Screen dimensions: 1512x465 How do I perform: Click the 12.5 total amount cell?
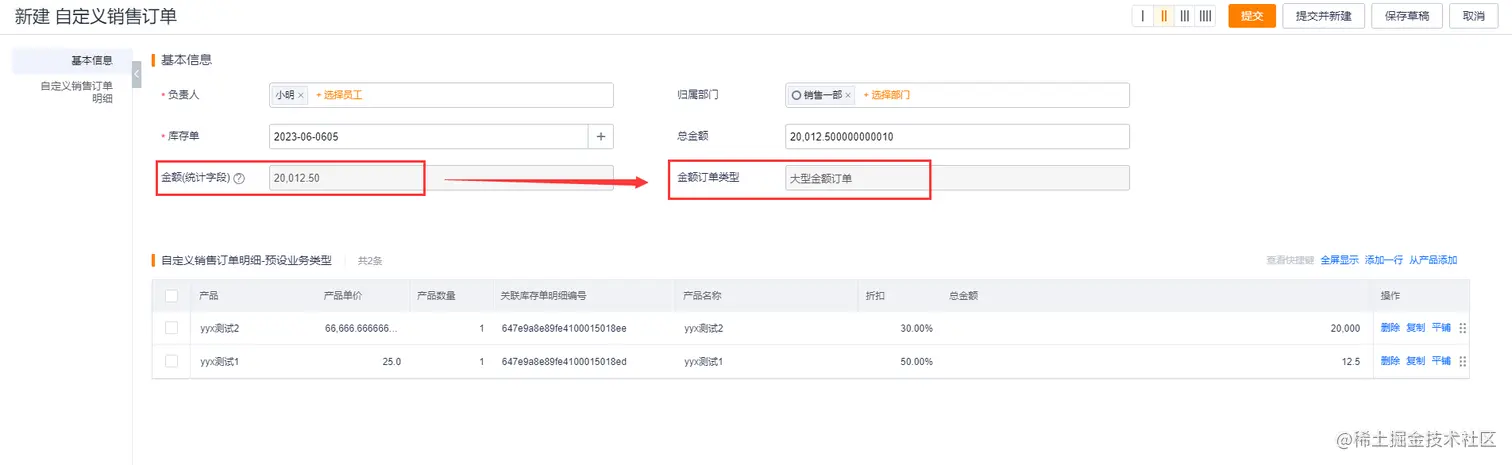tap(1350, 361)
